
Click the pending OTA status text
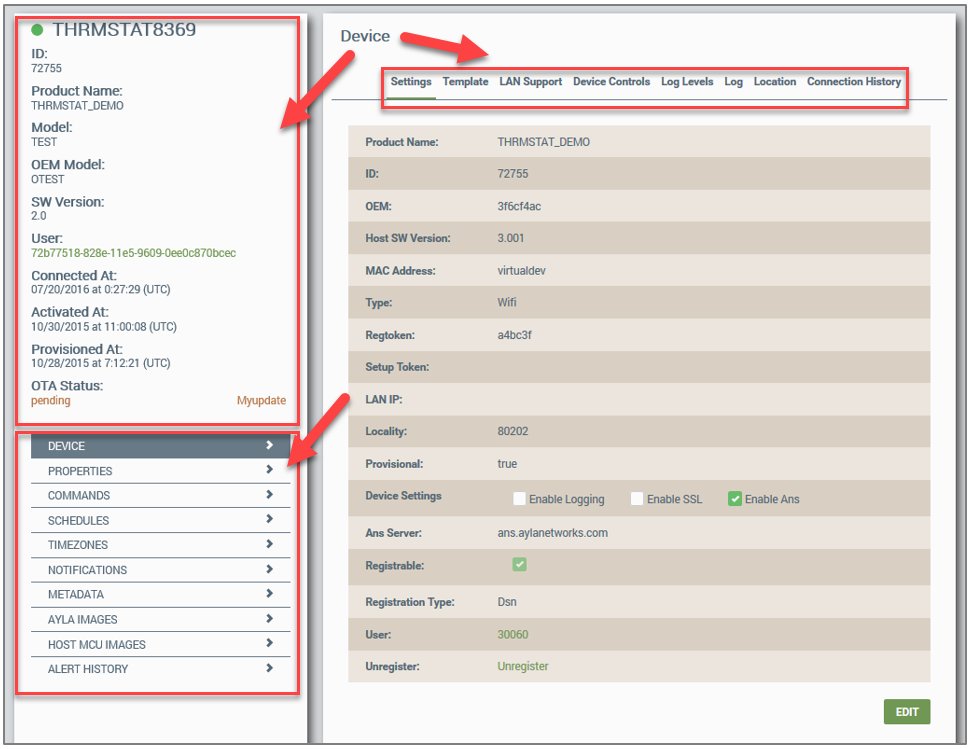click(51, 400)
